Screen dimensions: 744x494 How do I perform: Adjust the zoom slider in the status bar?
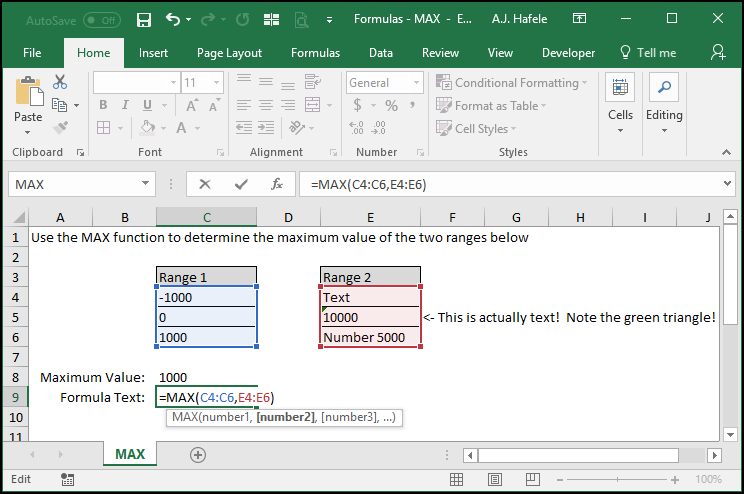pos(617,480)
